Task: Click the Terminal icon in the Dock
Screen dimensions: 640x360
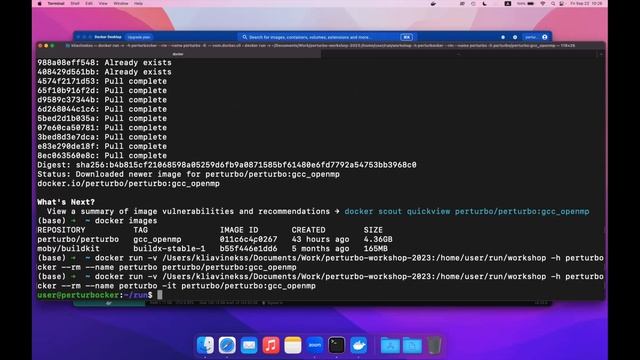Action: tap(337, 345)
